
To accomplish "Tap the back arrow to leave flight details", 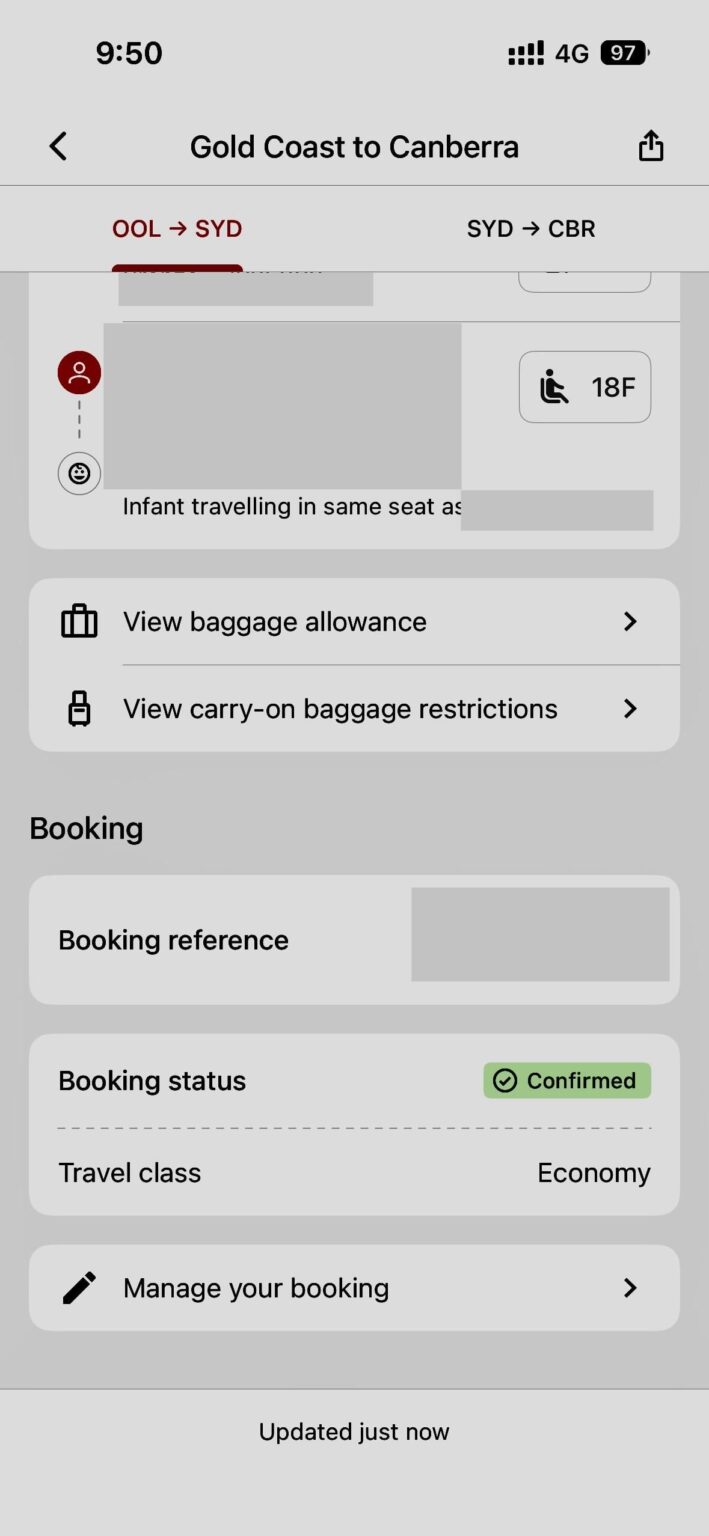I will point(57,145).
